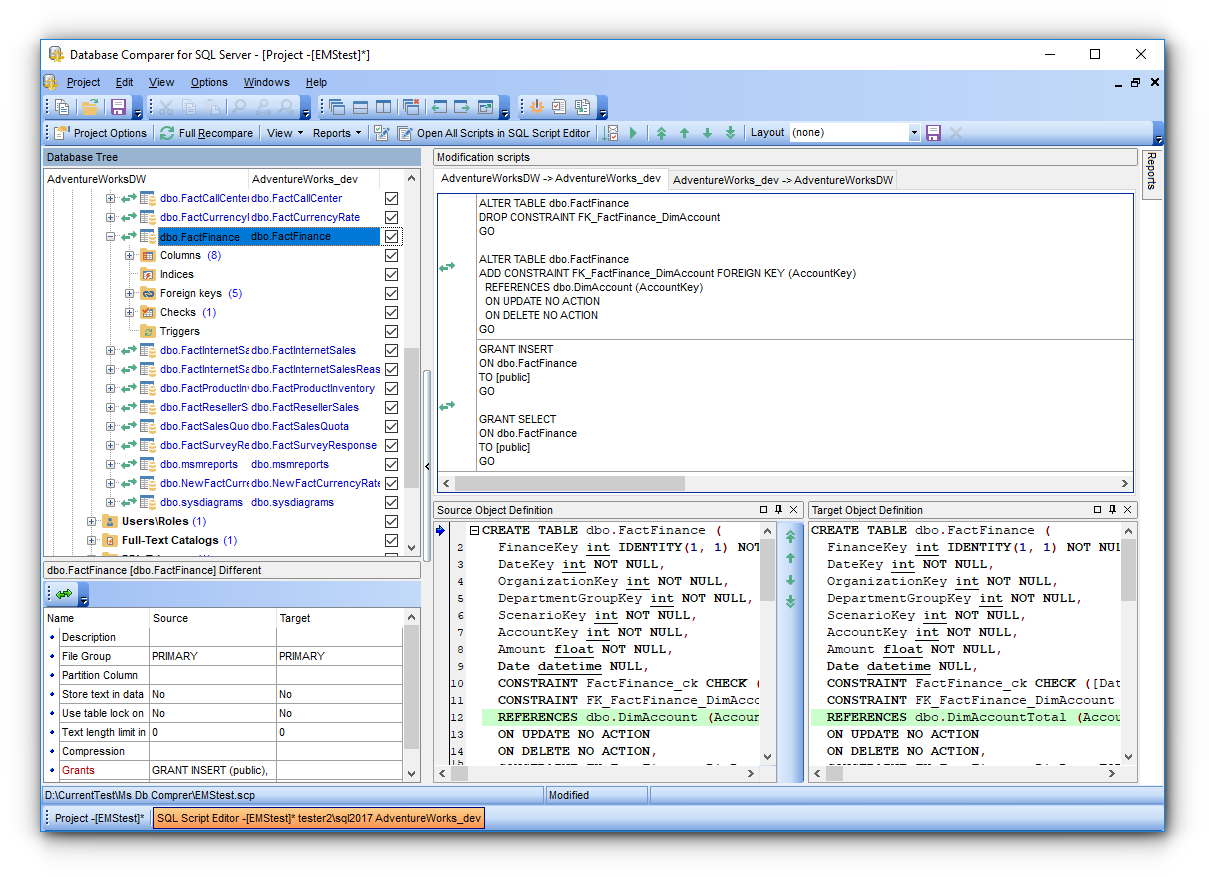This screenshot has height=877, width=1209.
Task: Toggle the dbo.FactFinance row checkbox
Action: click(392, 237)
